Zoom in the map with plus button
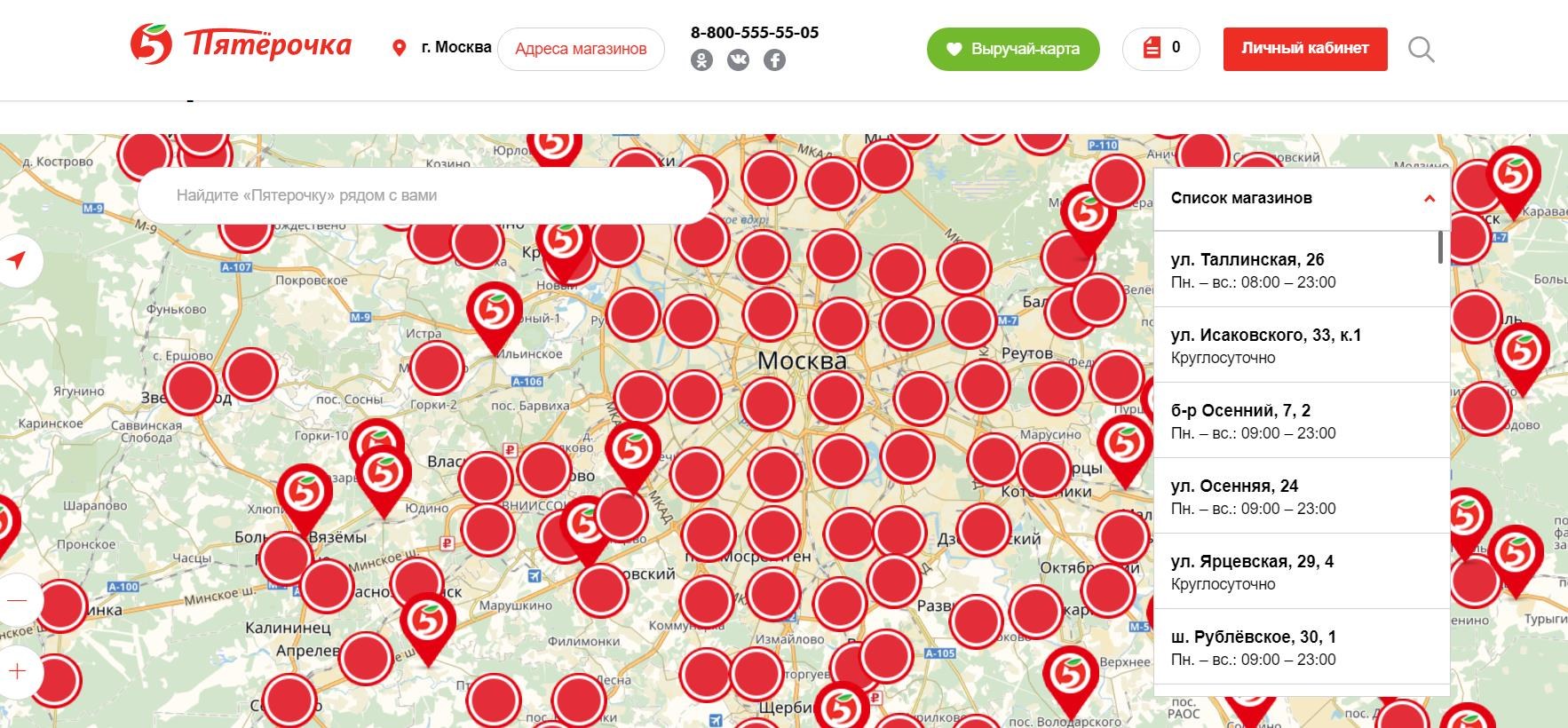Image resolution: width=1568 pixels, height=728 pixels. click(x=17, y=671)
